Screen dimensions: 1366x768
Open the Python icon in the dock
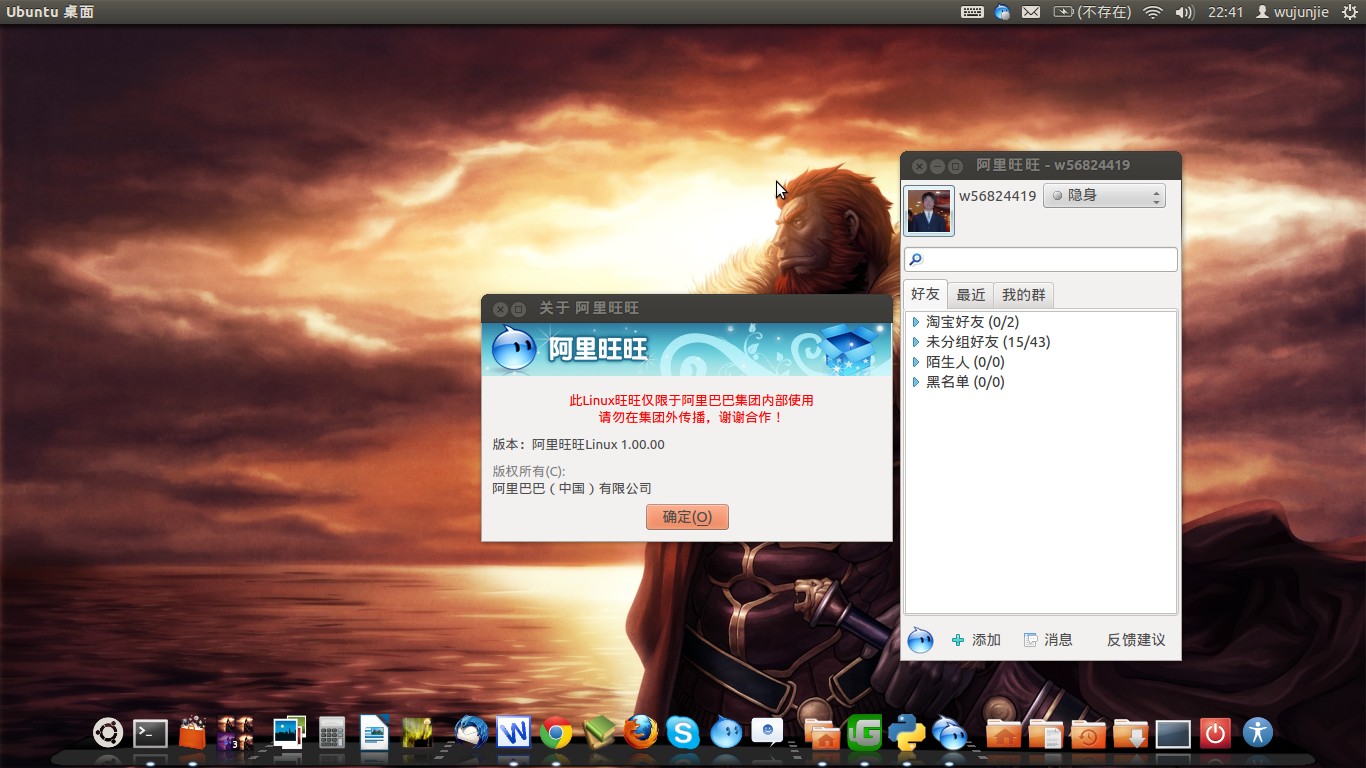tap(906, 733)
